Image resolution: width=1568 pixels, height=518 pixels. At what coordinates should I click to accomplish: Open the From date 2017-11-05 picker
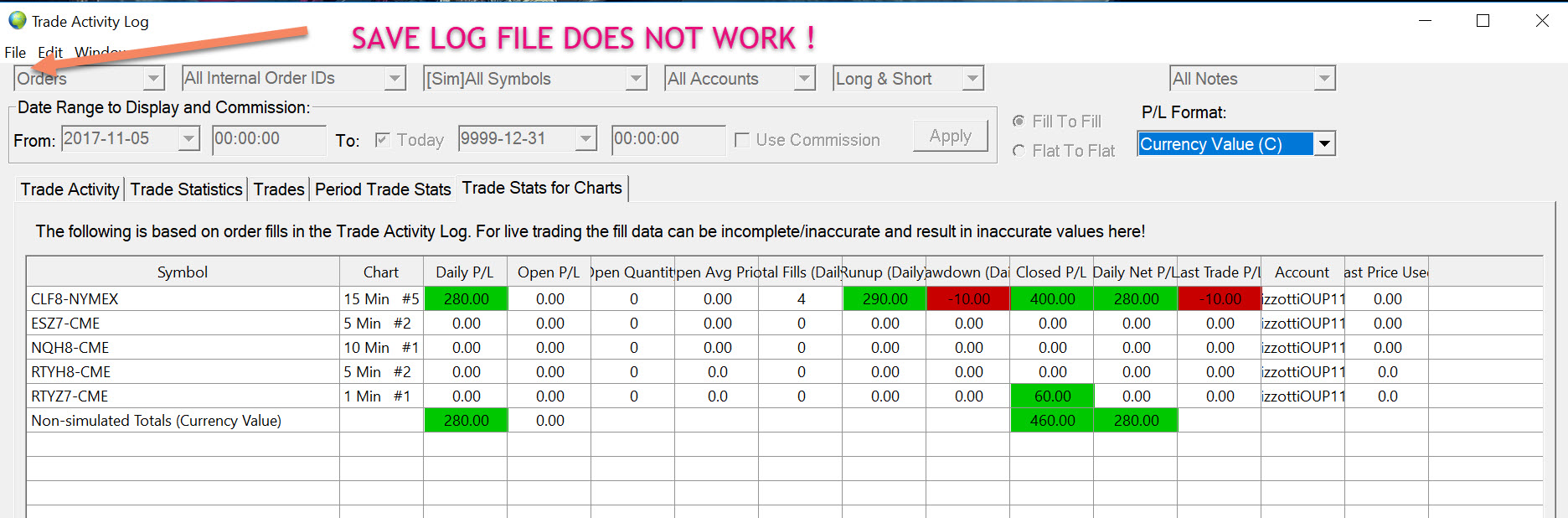pos(189,138)
